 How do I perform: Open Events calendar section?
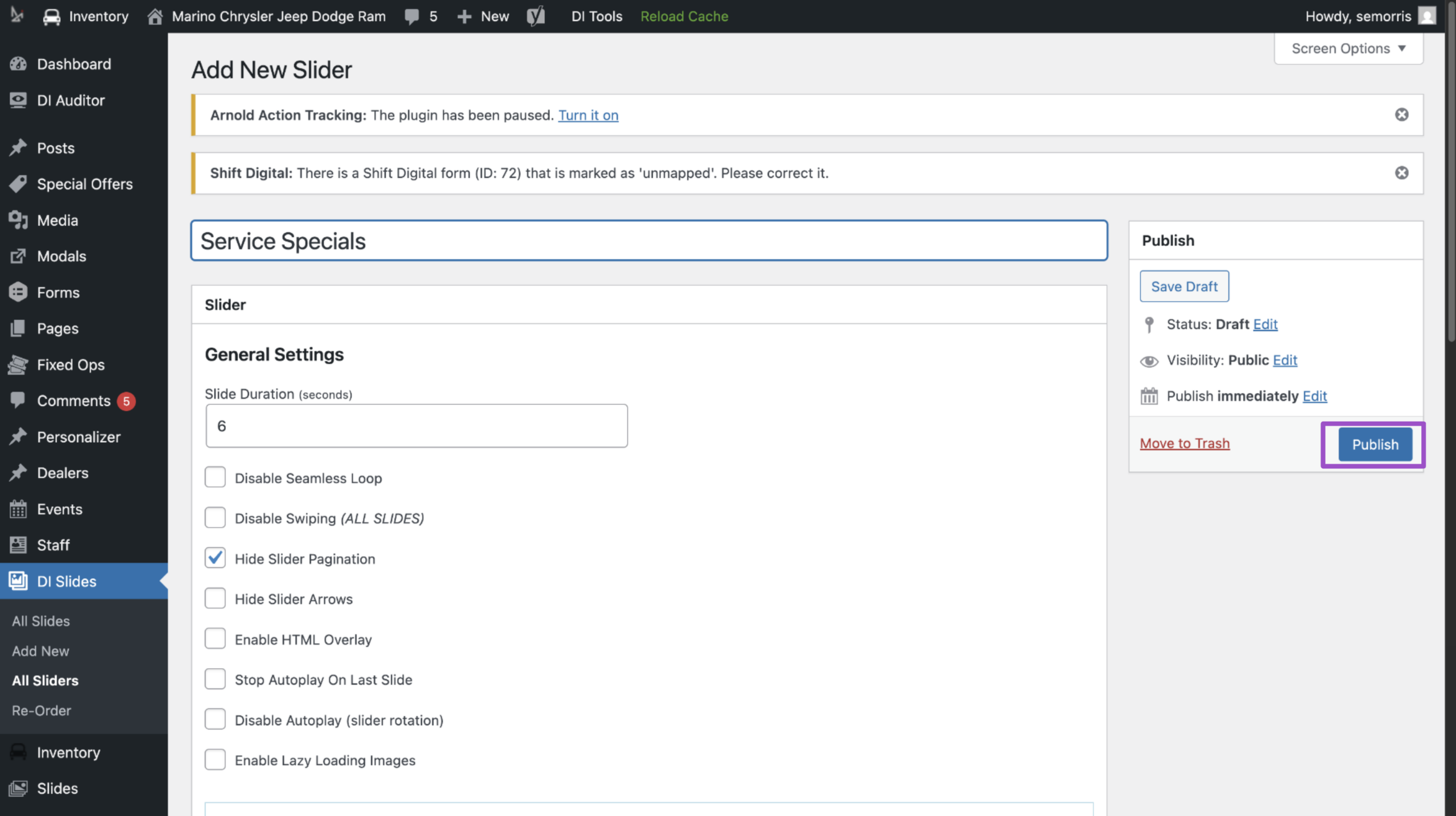(x=59, y=509)
